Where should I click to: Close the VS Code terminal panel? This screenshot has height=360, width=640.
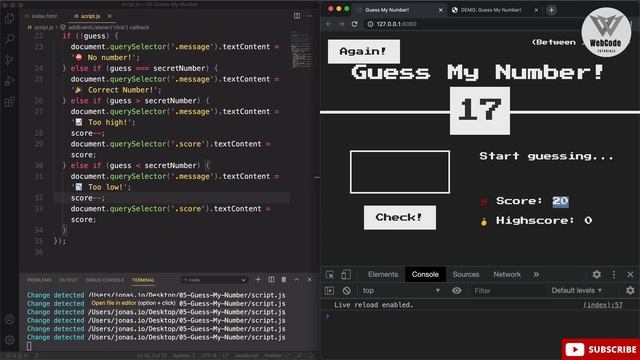click(x=309, y=280)
